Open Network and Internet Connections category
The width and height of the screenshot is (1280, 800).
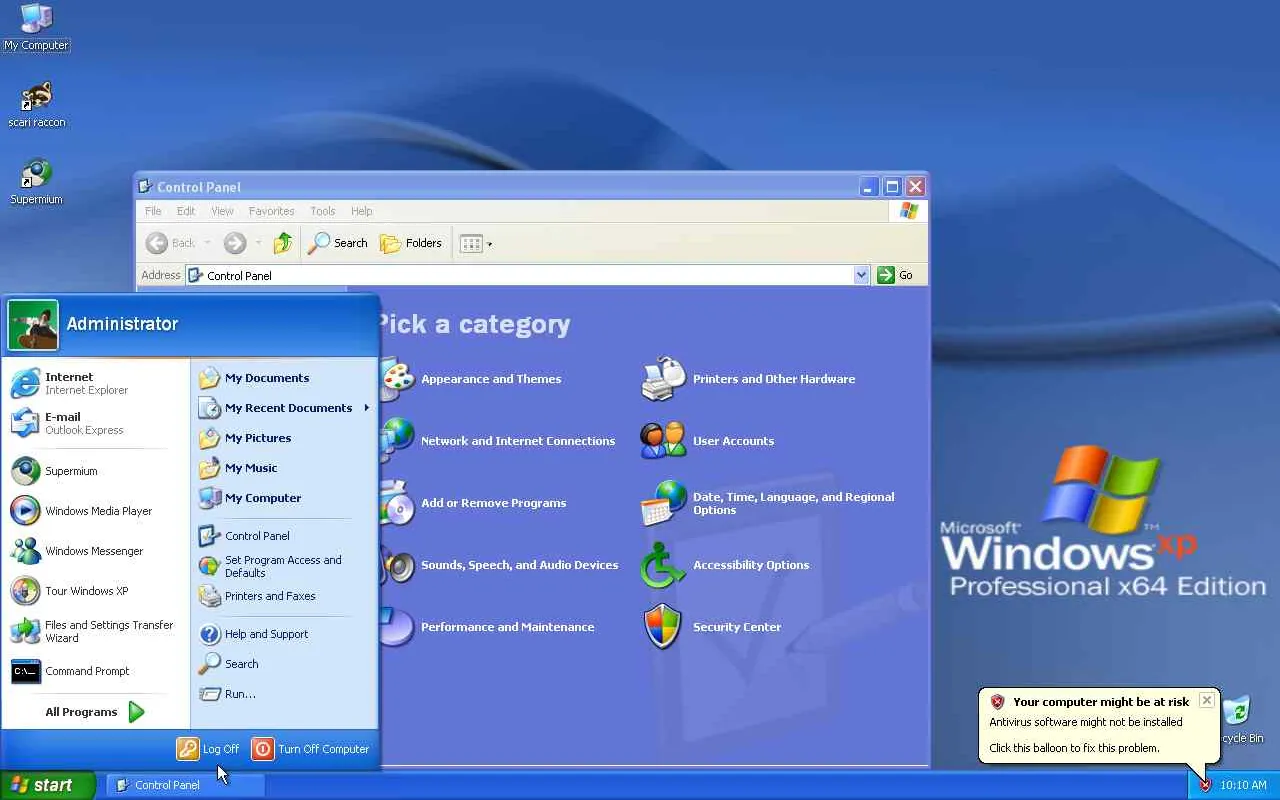point(518,441)
